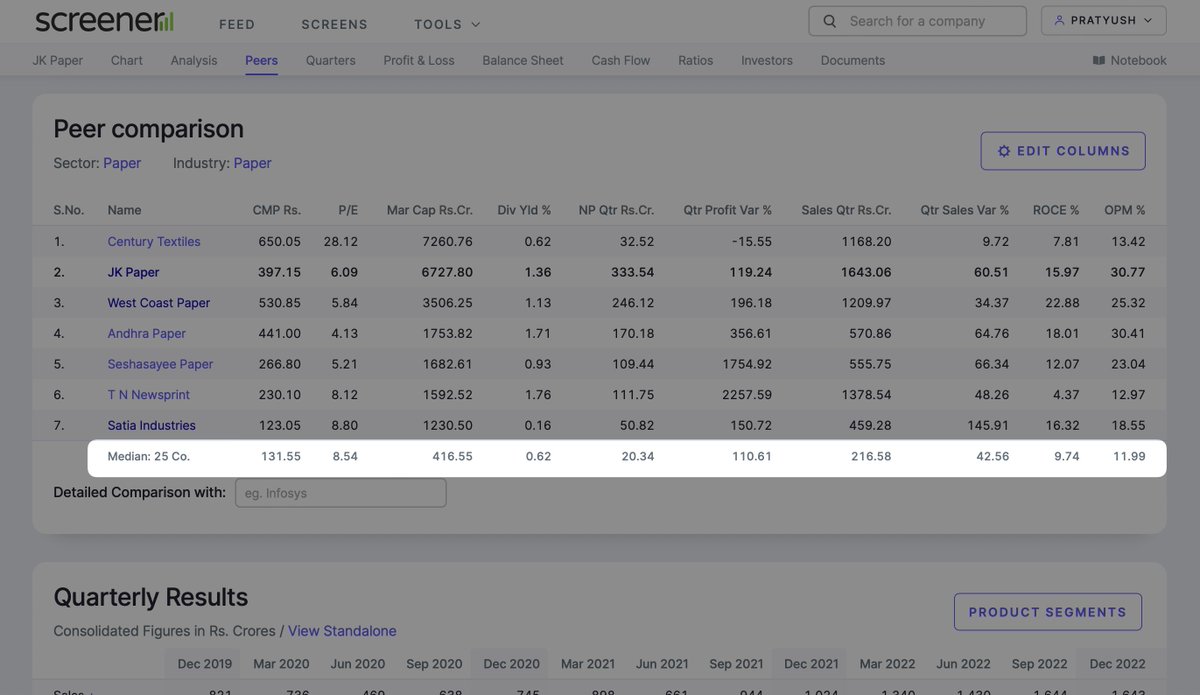Click the gear icon in Edit Columns
The height and width of the screenshot is (695, 1200).
[1004, 151]
